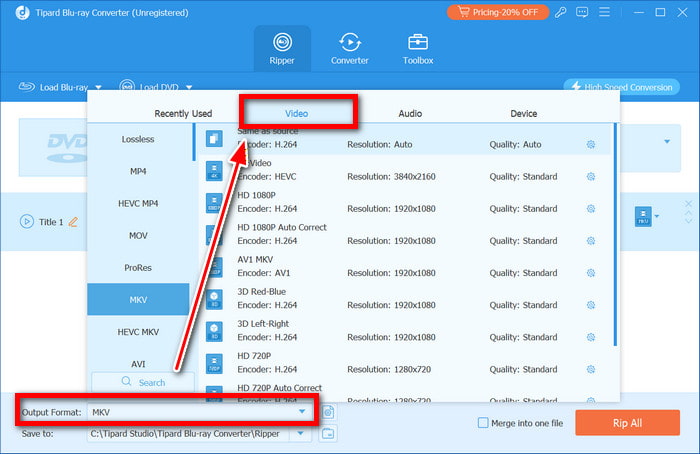Switch to the Audio tab
The image size is (700, 454).
click(410, 114)
